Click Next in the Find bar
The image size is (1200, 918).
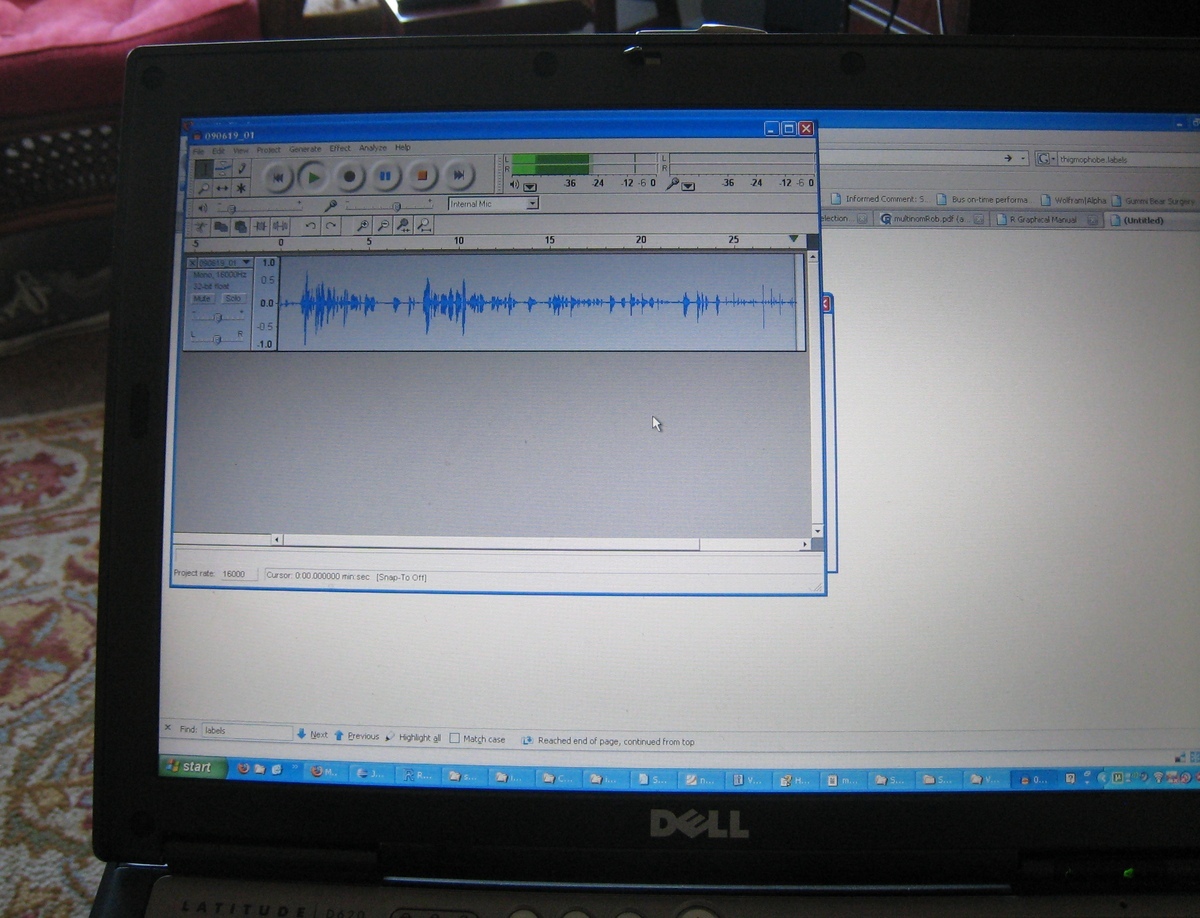(312, 735)
